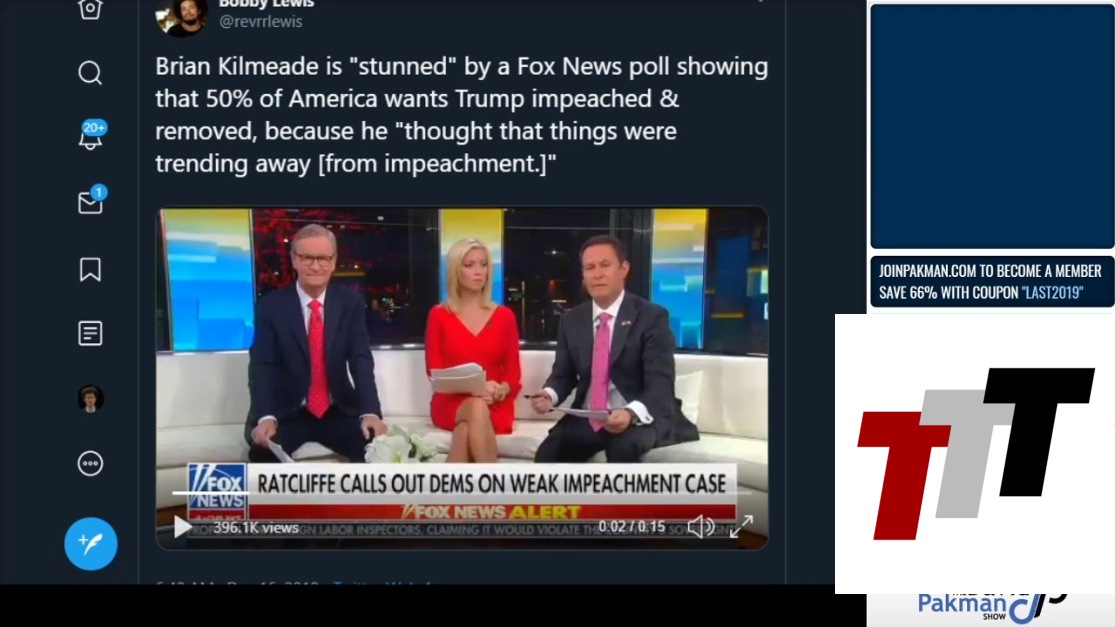
Task: Open the Lists icon in sidebar
Action: click(x=90, y=333)
